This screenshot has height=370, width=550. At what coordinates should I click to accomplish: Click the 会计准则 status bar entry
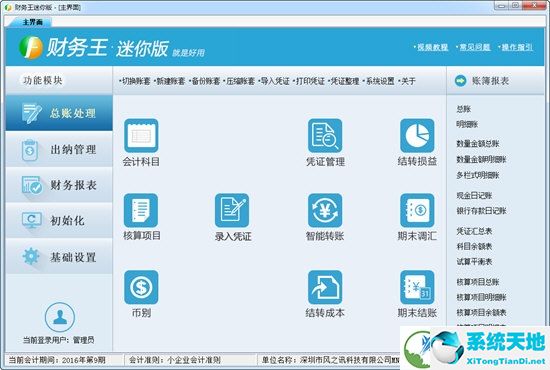(x=175, y=360)
